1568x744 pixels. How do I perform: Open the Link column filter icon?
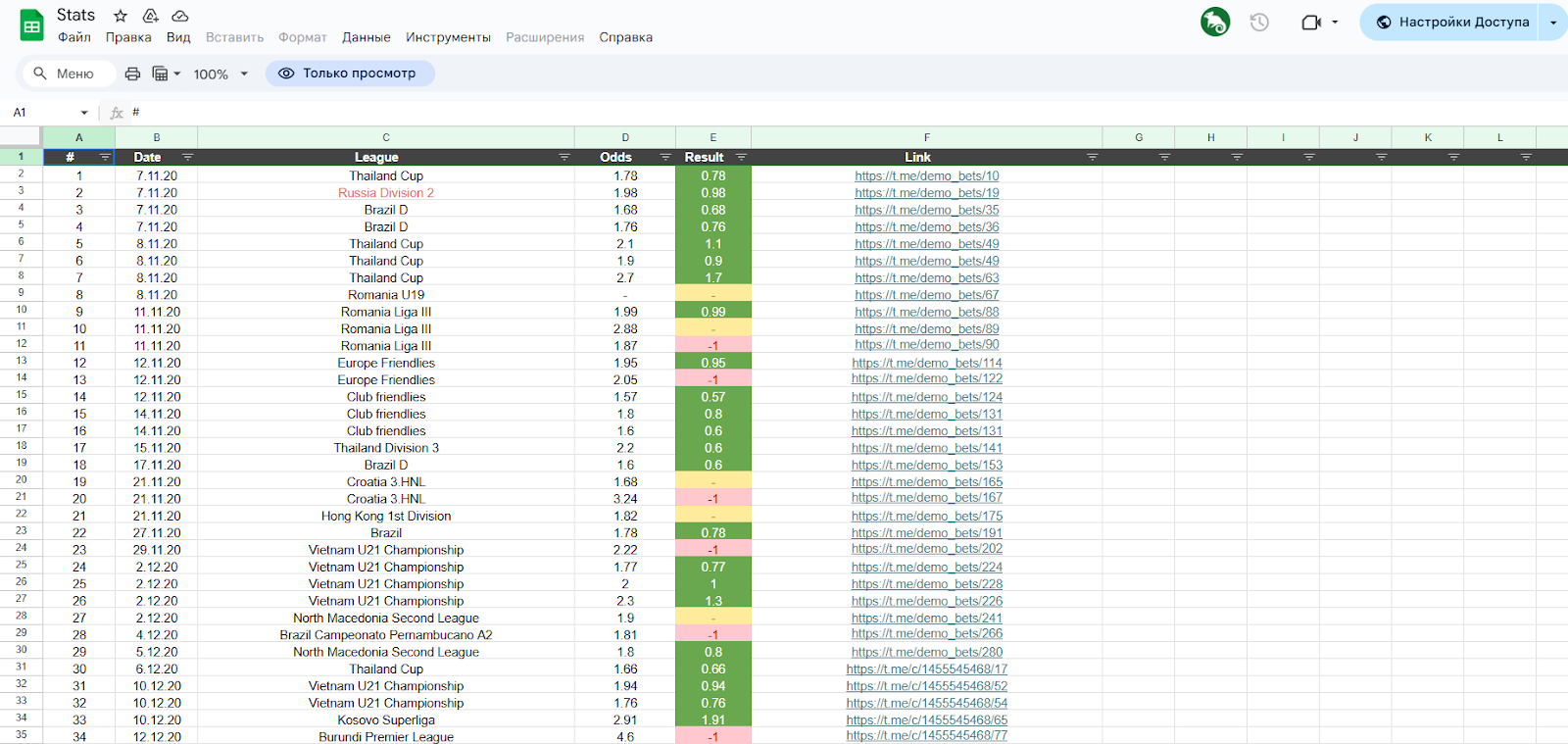coord(1092,157)
